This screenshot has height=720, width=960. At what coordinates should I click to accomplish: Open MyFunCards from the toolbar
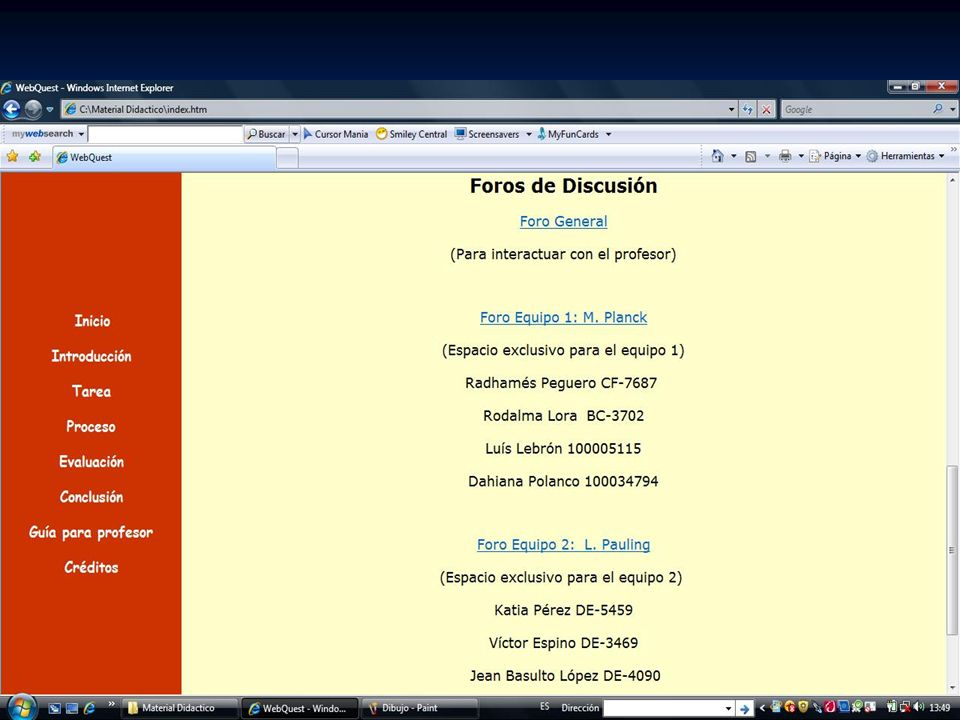tap(568, 134)
